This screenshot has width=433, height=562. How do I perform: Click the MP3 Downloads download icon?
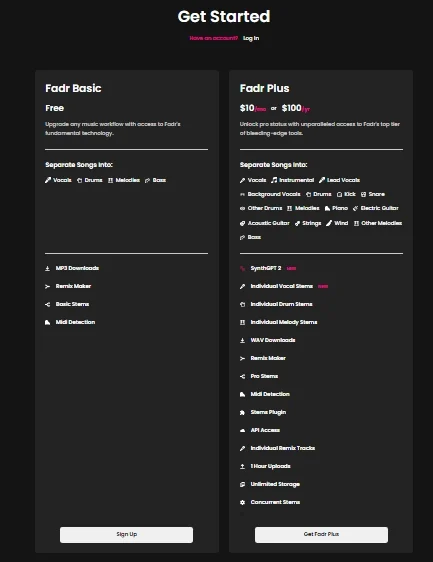pyautogui.click(x=47, y=268)
